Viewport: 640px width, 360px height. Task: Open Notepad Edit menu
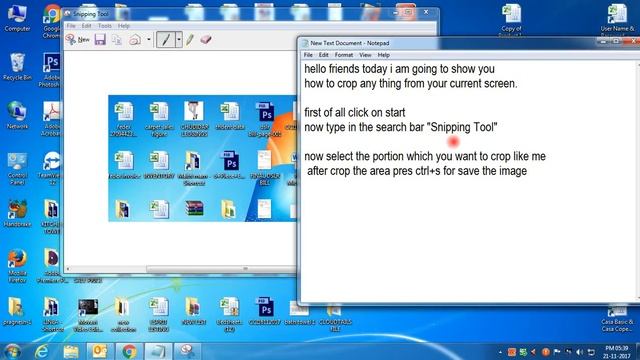click(324, 55)
